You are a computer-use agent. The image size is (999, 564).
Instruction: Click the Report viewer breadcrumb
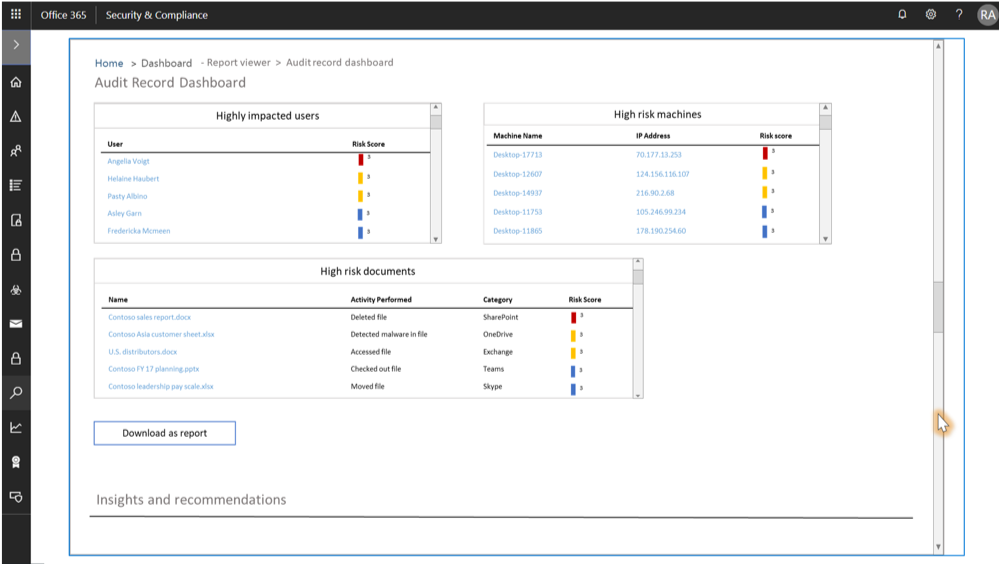coord(238,62)
